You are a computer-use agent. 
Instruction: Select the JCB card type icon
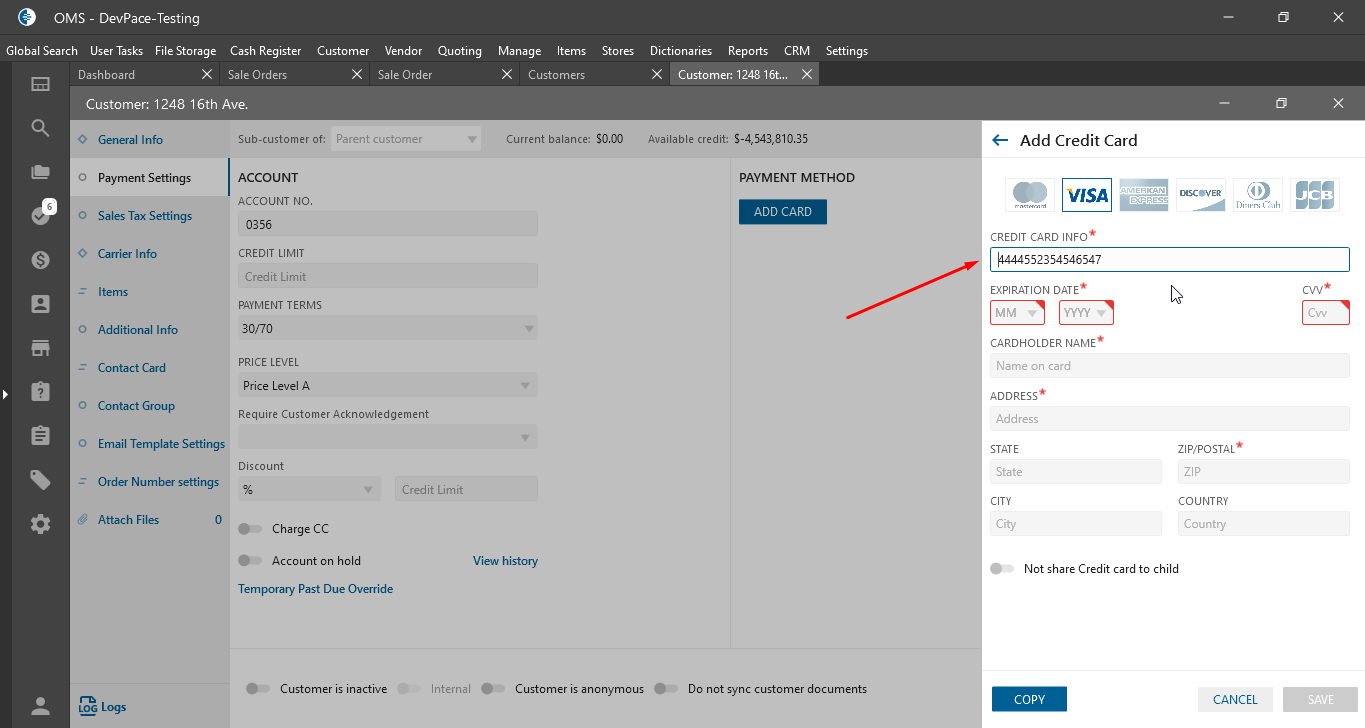point(1315,195)
